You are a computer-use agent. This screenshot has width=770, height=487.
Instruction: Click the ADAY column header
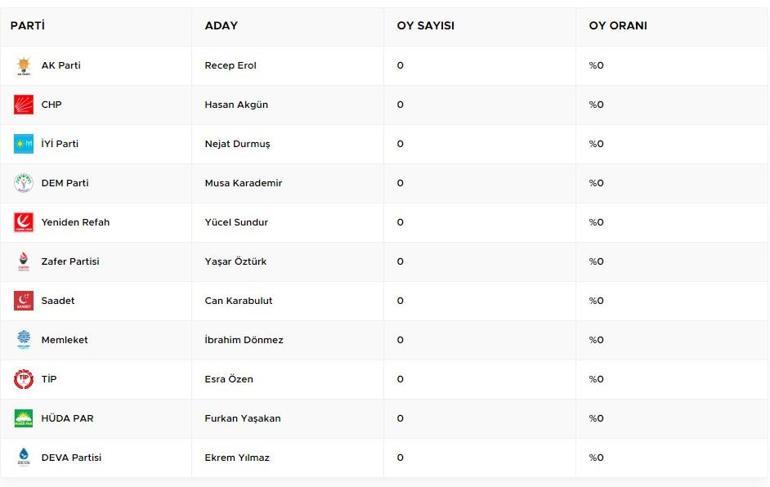221,26
